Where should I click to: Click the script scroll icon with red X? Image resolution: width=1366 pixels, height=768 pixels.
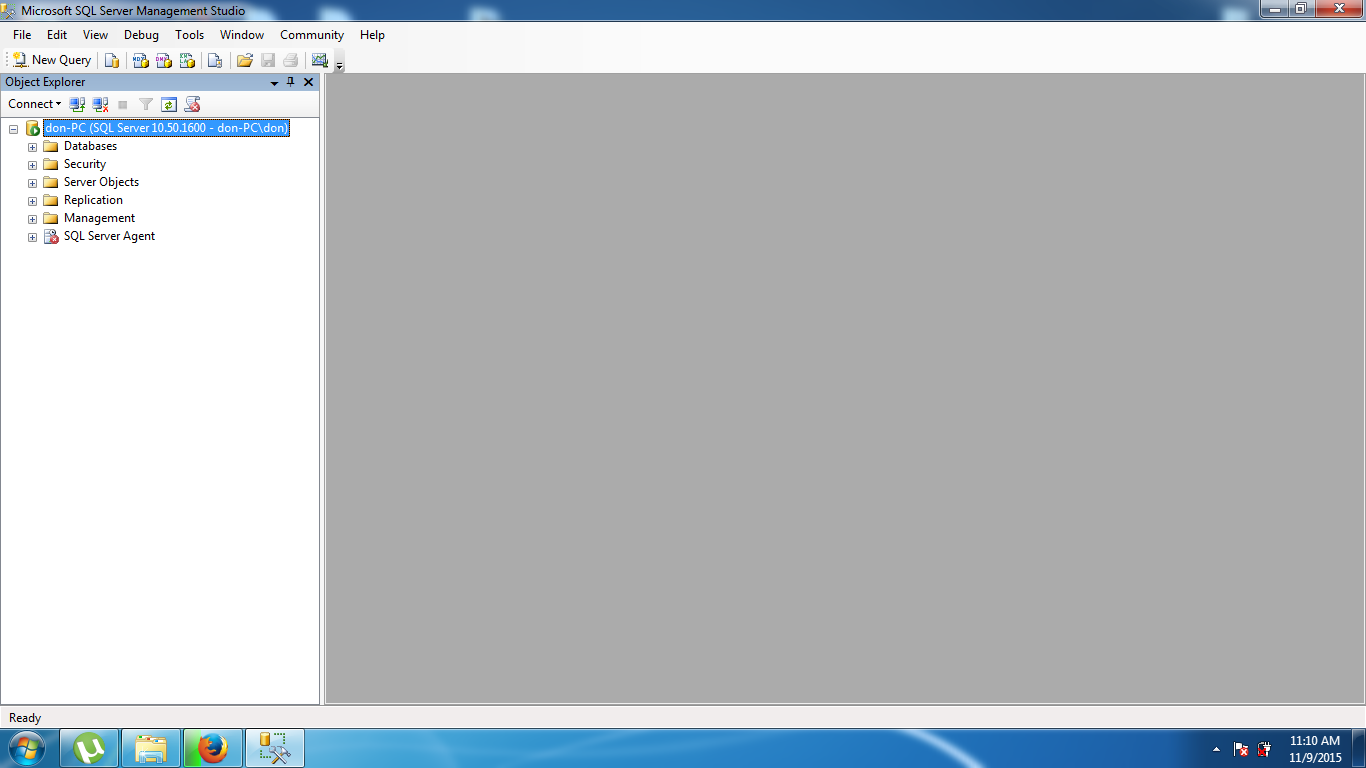point(193,104)
